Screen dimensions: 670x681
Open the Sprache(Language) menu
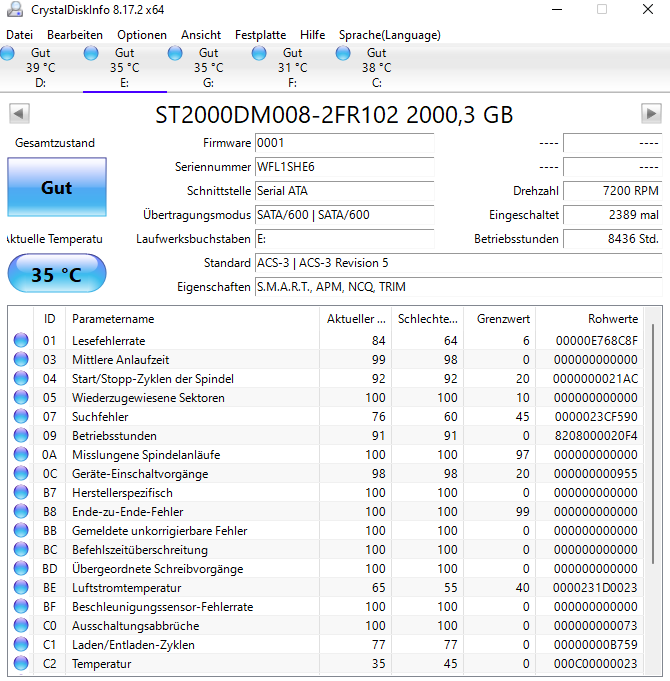[x=390, y=35]
